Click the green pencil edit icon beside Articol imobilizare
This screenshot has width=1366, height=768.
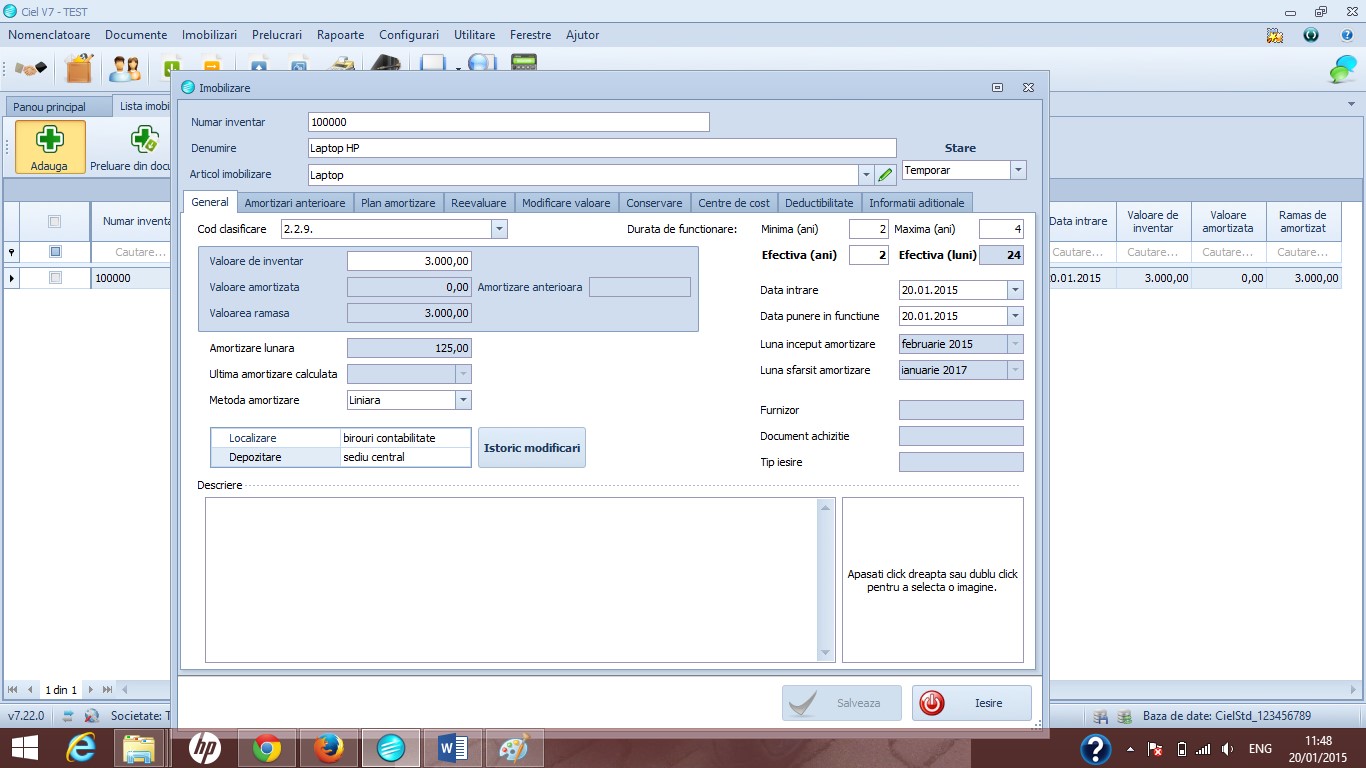pyautogui.click(x=885, y=175)
